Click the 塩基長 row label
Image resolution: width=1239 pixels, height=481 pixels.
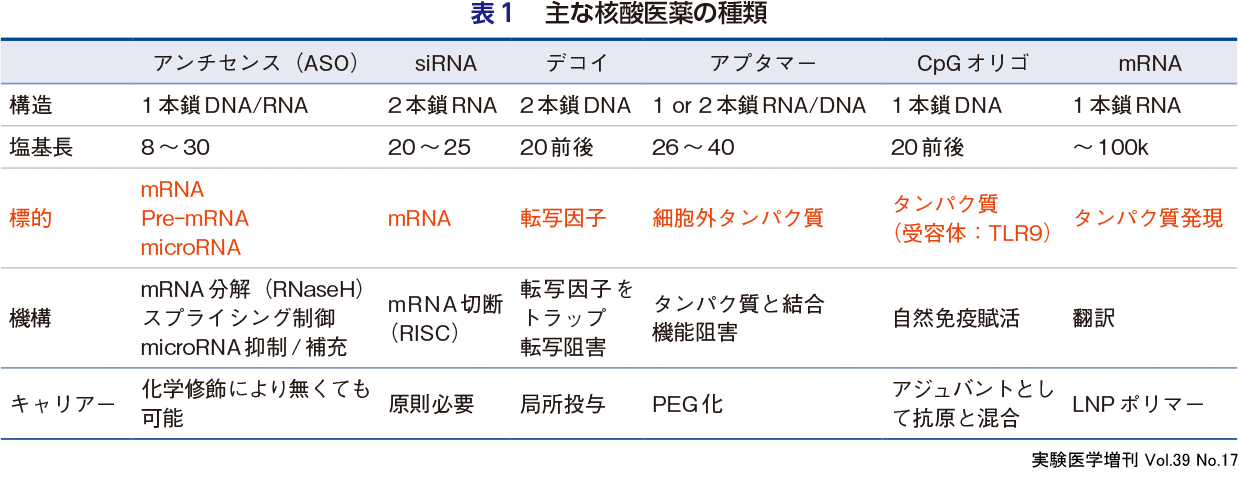tap(41, 148)
